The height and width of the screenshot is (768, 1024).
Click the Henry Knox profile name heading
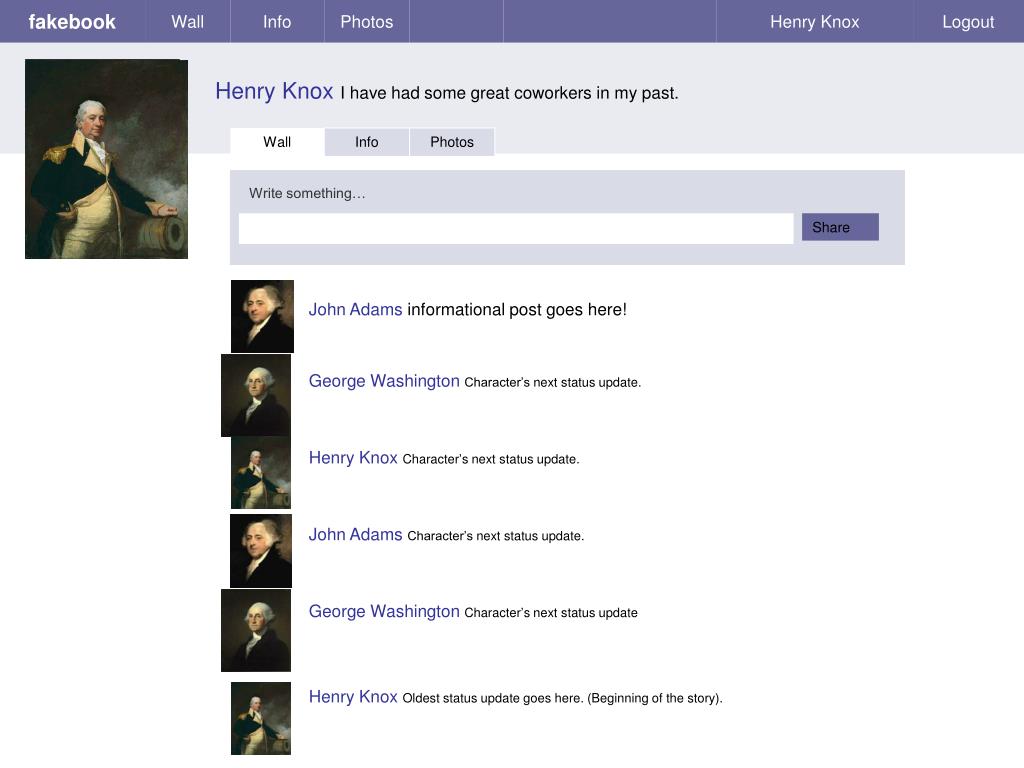click(x=274, y=91)
